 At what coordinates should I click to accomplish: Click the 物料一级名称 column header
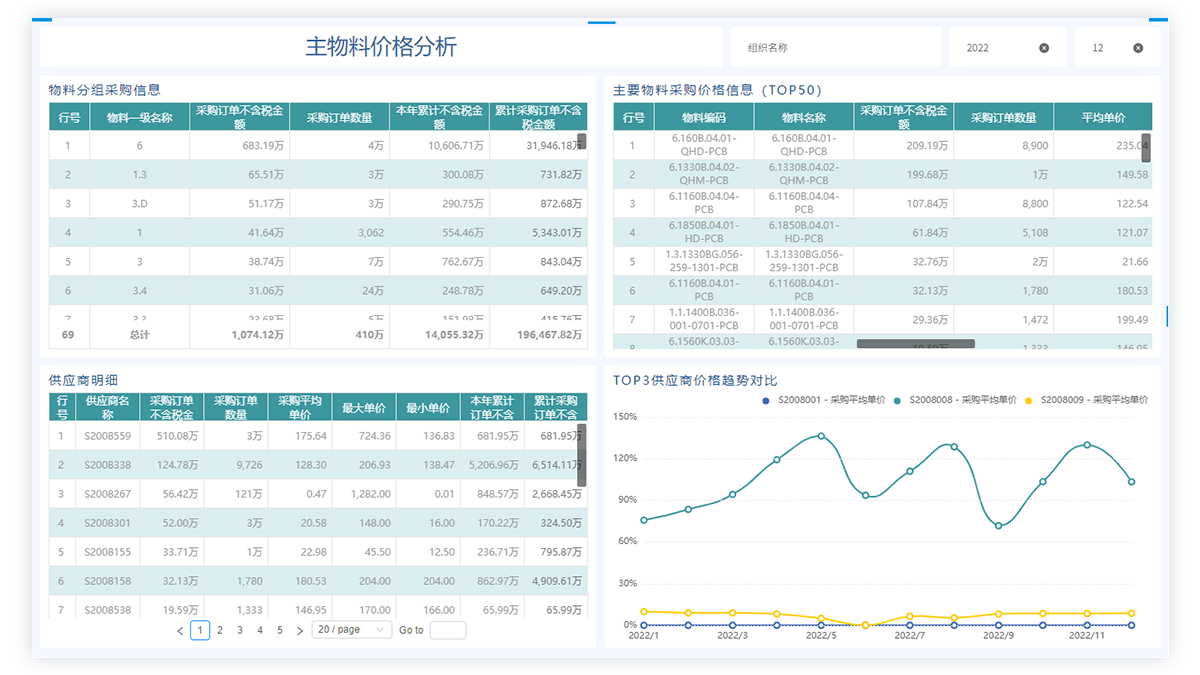(x=139, y=117)
